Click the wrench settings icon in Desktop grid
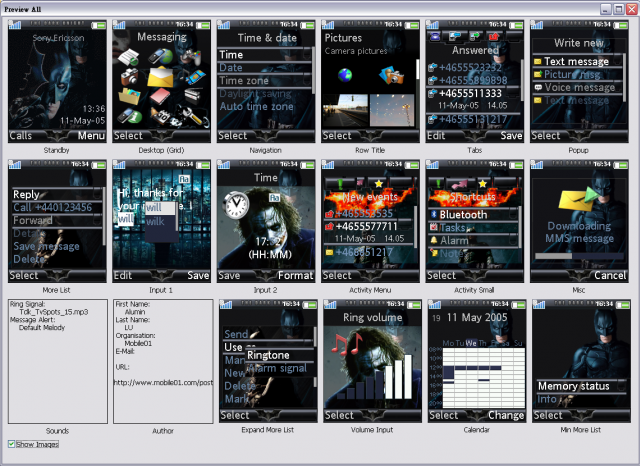The image size is (640, 466). (193, 117)
